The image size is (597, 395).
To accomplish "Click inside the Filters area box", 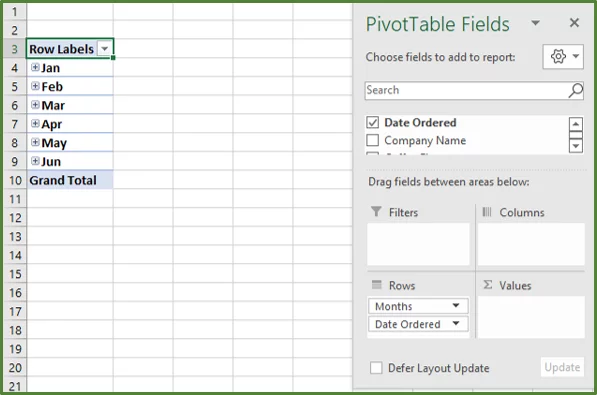I will [x=418, y=244].
